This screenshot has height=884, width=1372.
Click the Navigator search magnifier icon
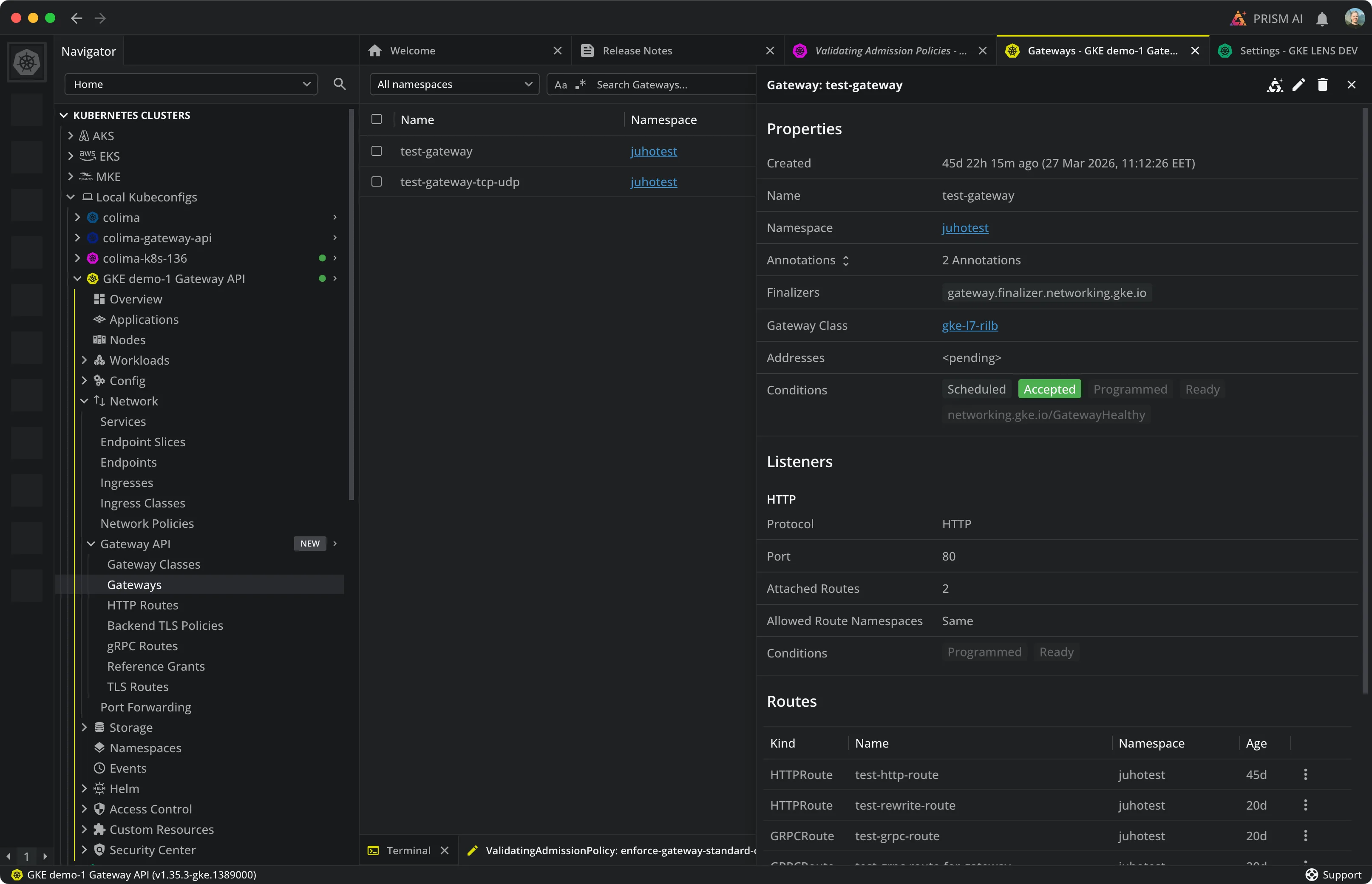pyautogui.click(x=339, y=85)
